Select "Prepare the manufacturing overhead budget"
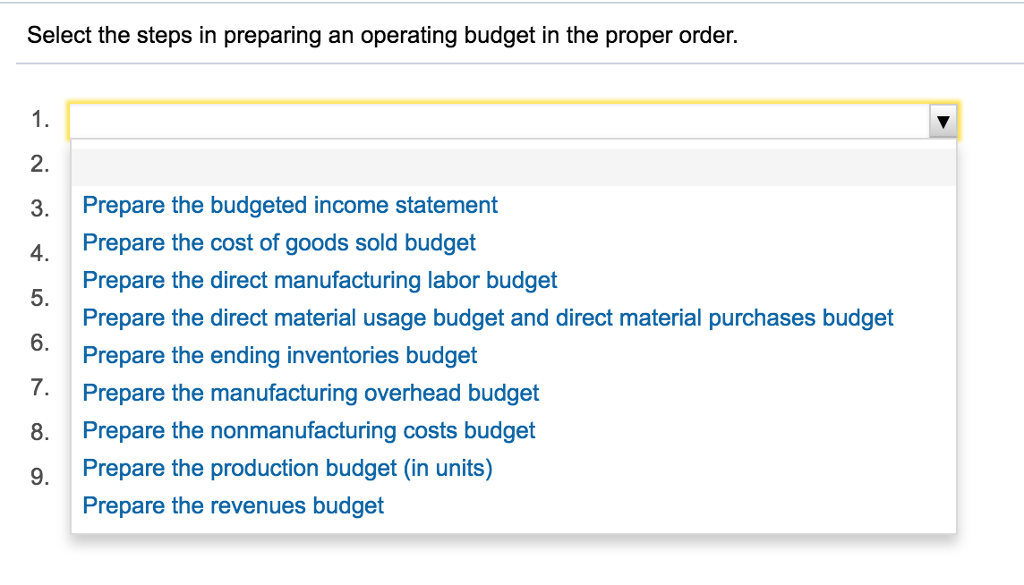Image resolution: width=1024 pixels, height=585 pixels. tap(311, 392)
